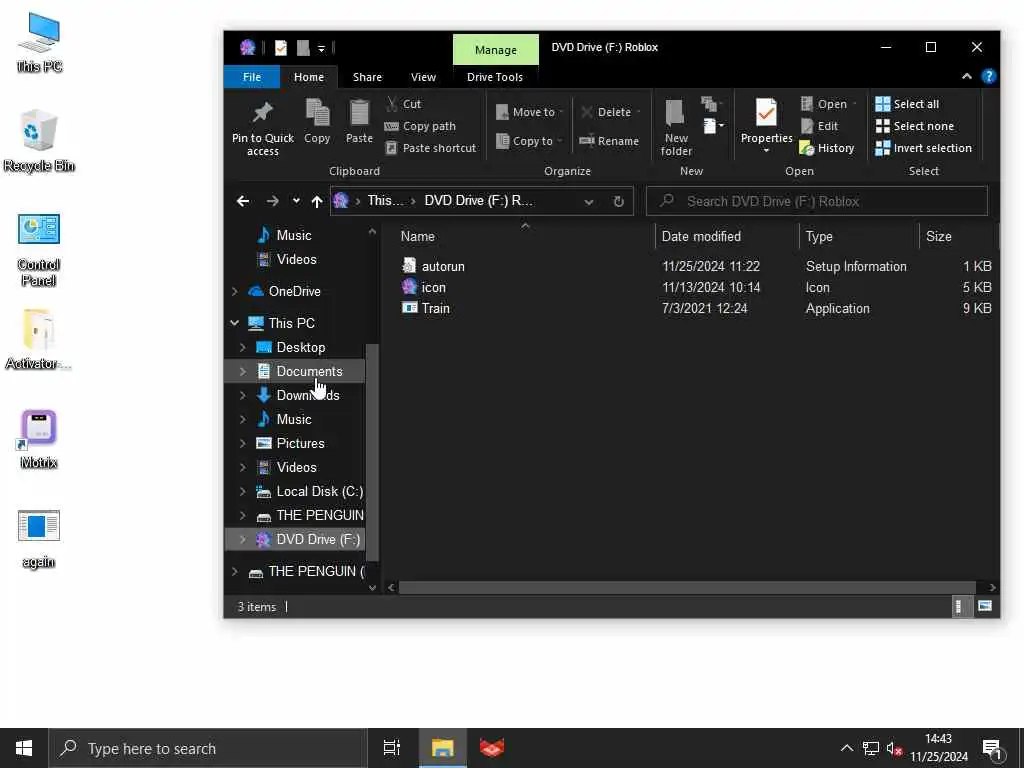This screenshot has width=1024, height=768.
Task: Click the taskbar search box
Action: click(x=208, y=748)
